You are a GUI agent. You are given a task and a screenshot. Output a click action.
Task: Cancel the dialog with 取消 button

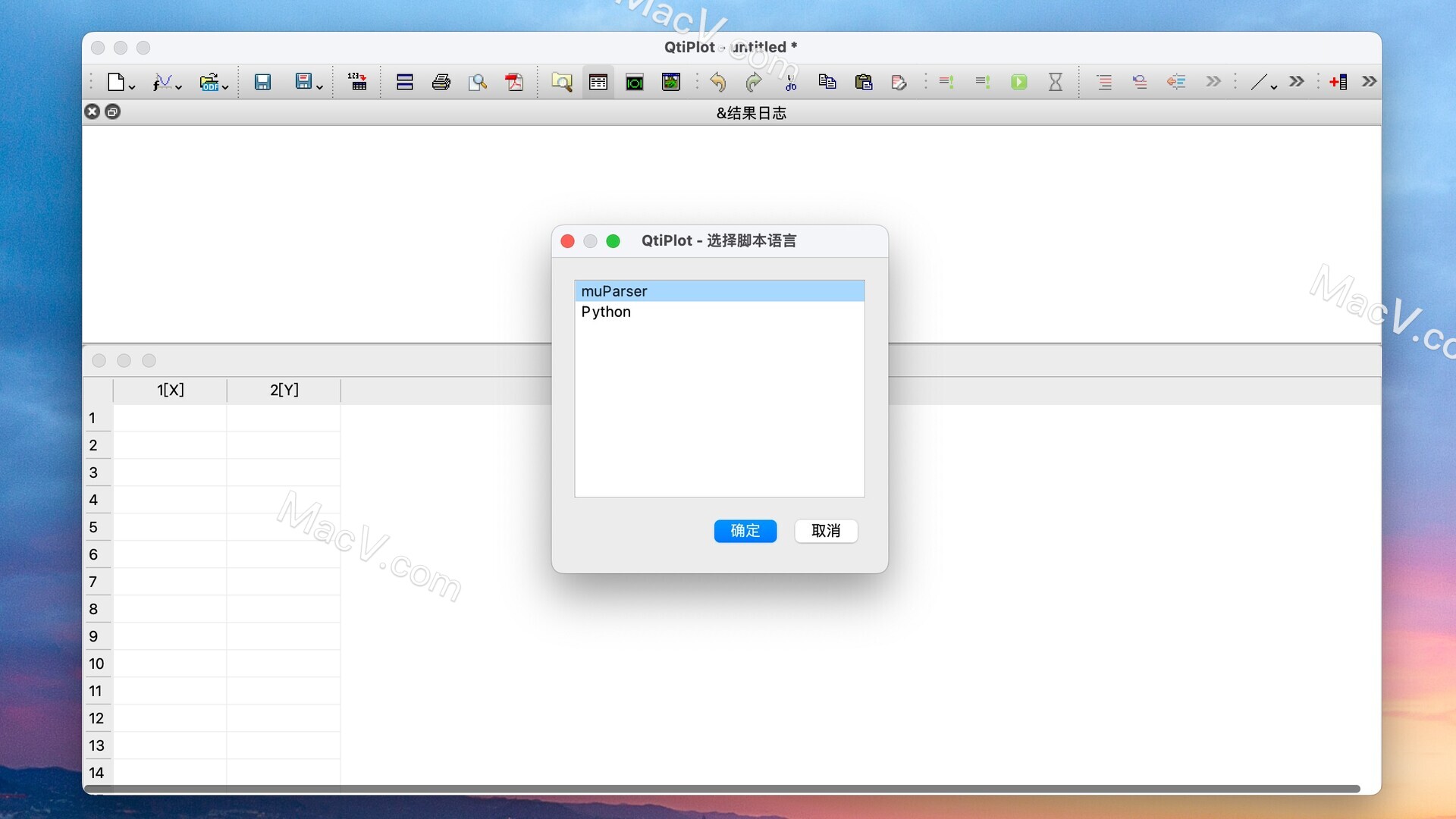[825, 531]
